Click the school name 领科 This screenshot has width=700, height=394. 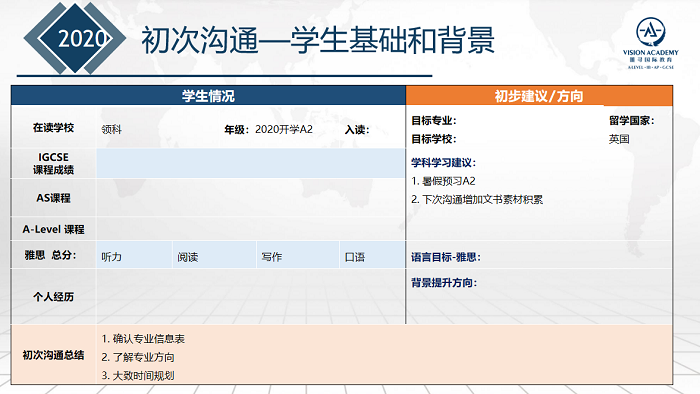112,130
